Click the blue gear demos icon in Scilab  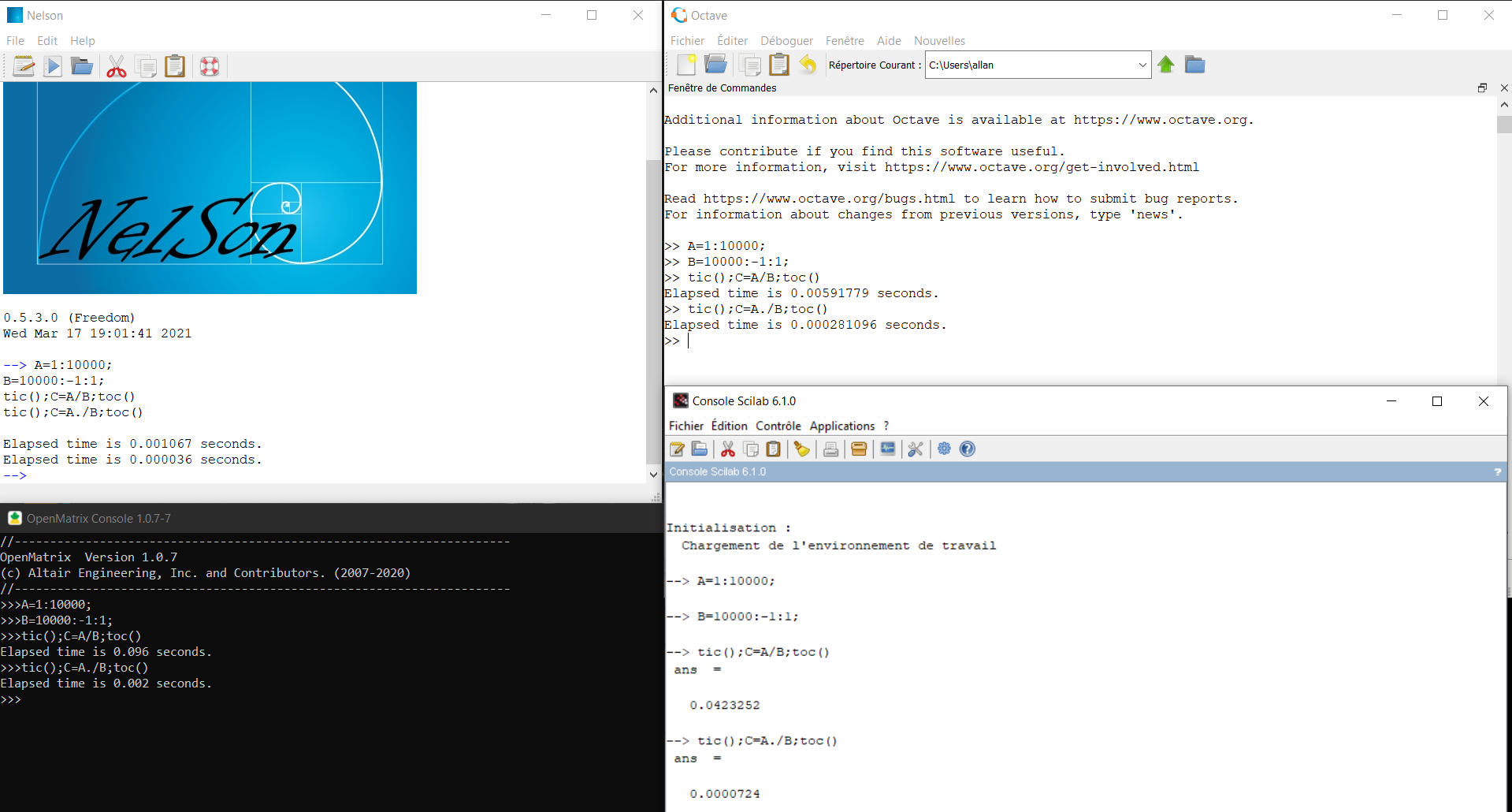click(944, 449)
